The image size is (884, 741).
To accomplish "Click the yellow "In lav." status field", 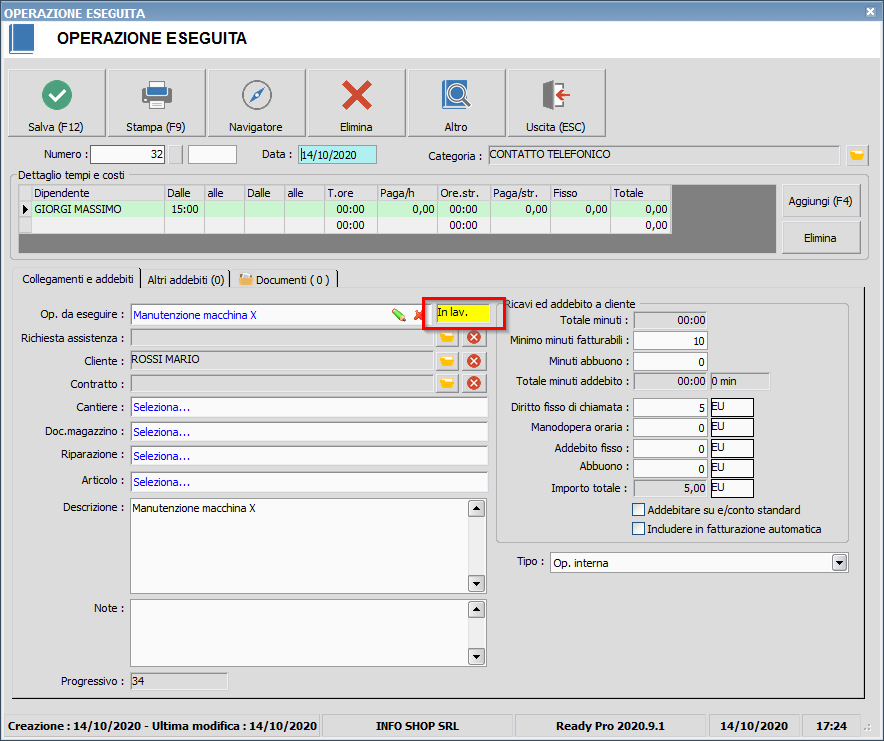I will point(462,314).
